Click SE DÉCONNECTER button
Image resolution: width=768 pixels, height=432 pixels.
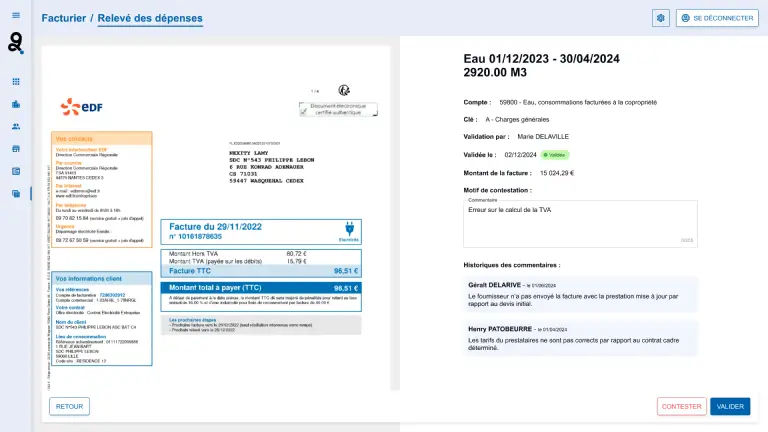717,18
